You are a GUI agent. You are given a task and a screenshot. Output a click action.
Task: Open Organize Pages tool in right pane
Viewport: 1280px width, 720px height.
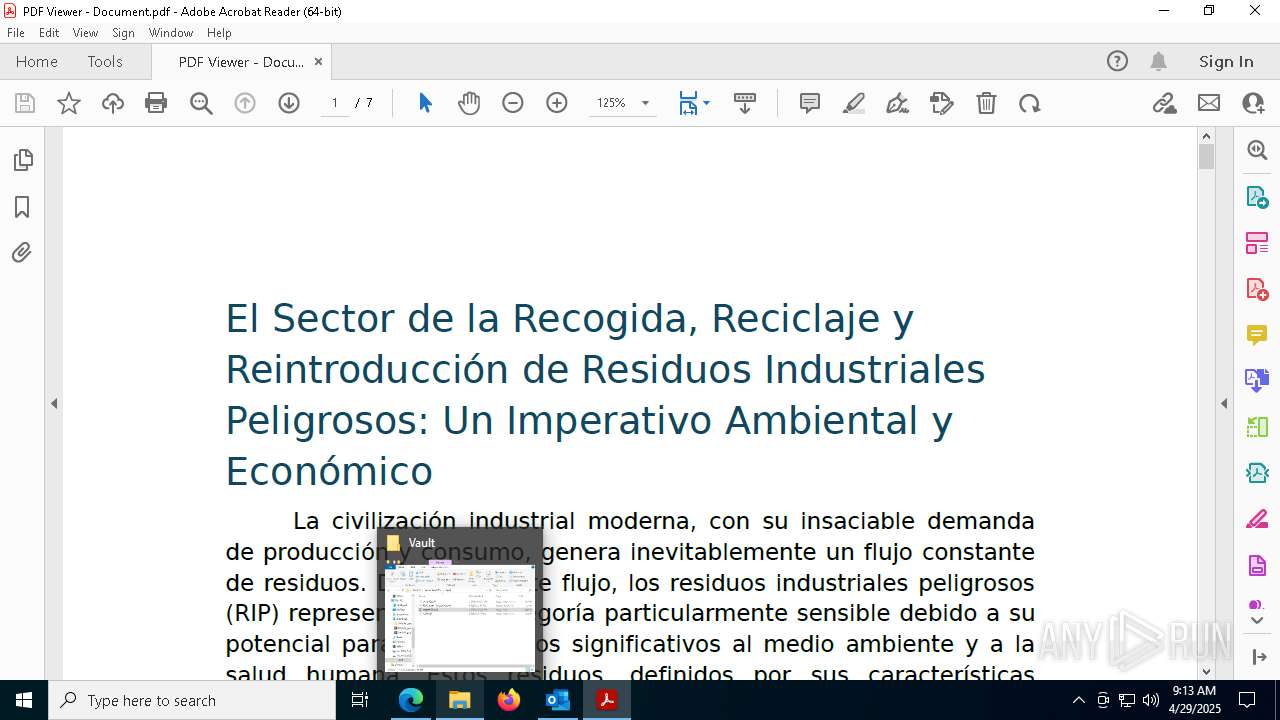1257,242
